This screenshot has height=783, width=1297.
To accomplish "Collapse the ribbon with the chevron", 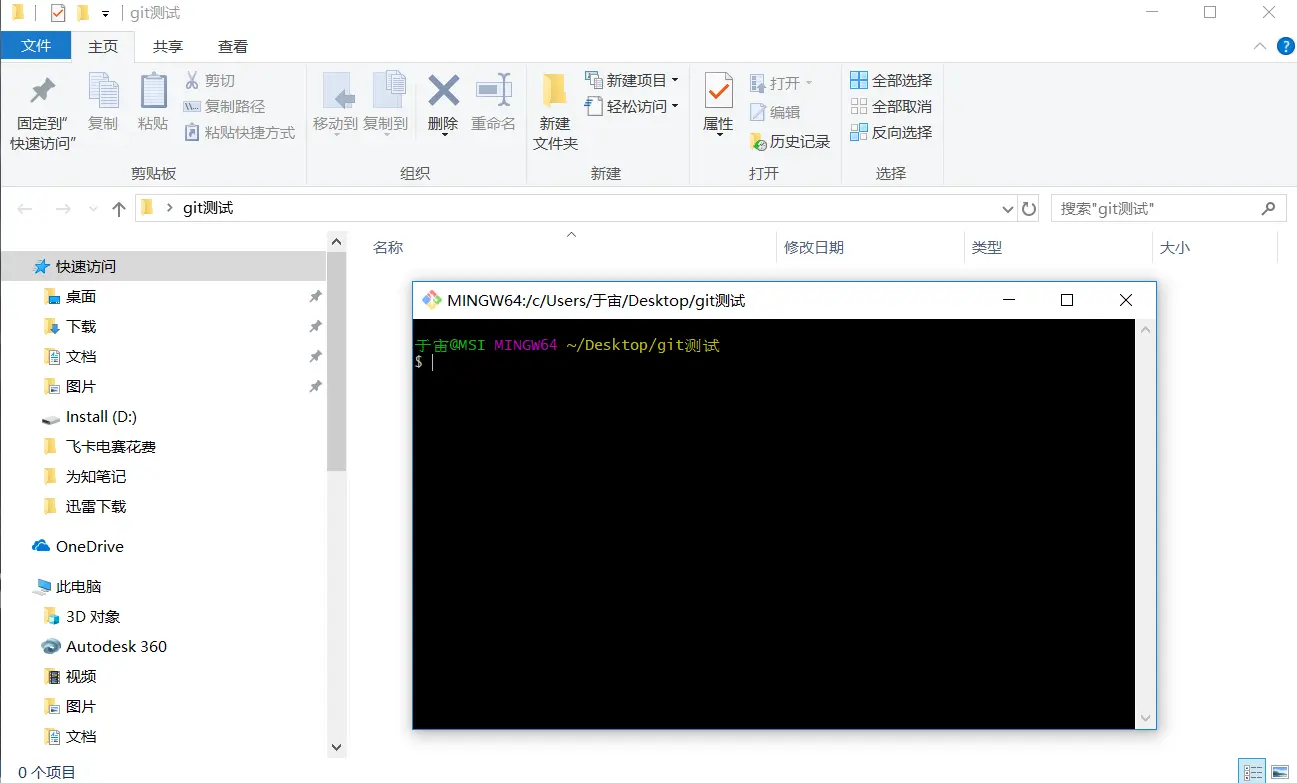I will [1259, 46].
